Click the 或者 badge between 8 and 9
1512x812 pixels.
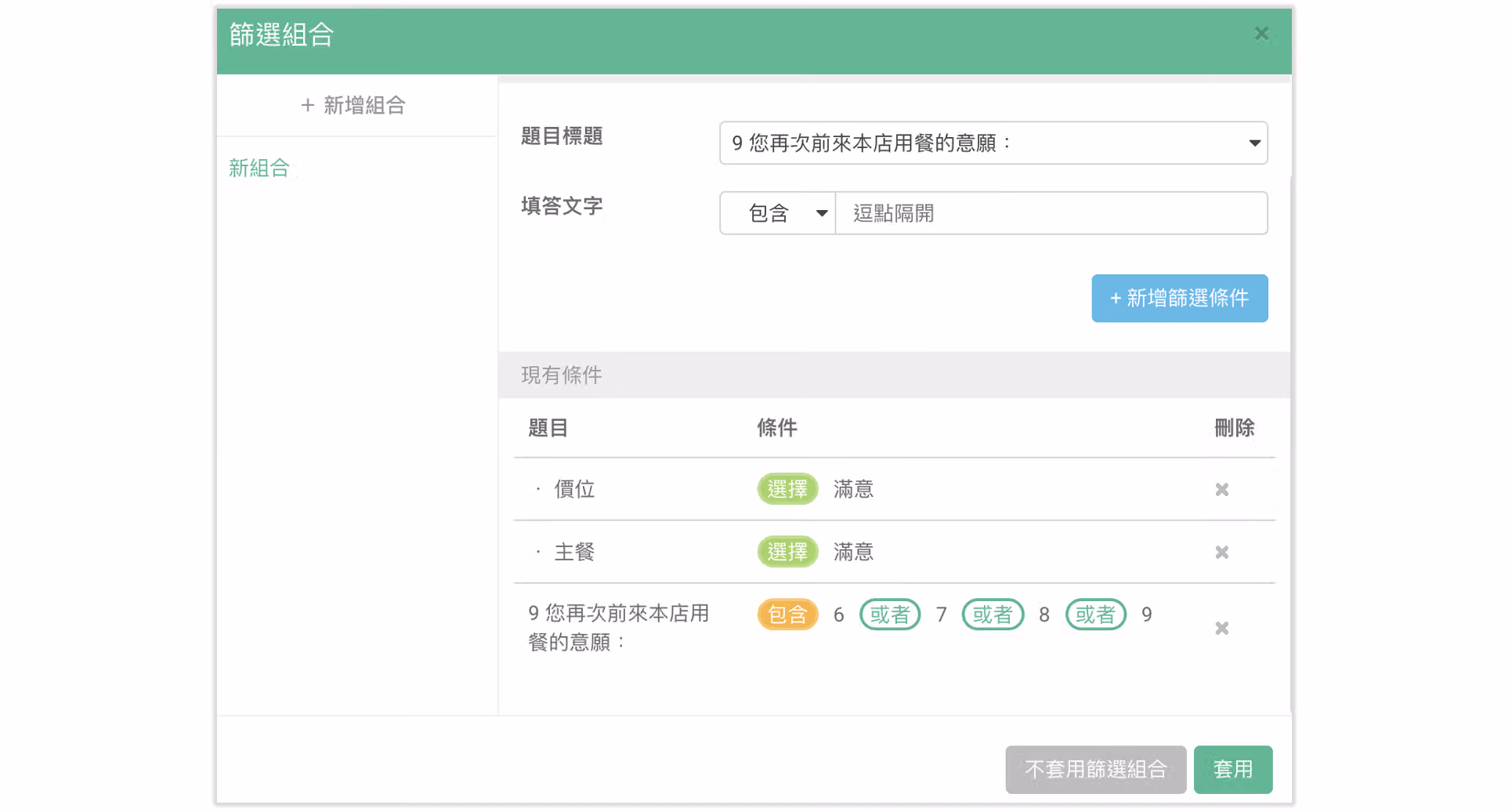click(1095, 614)
